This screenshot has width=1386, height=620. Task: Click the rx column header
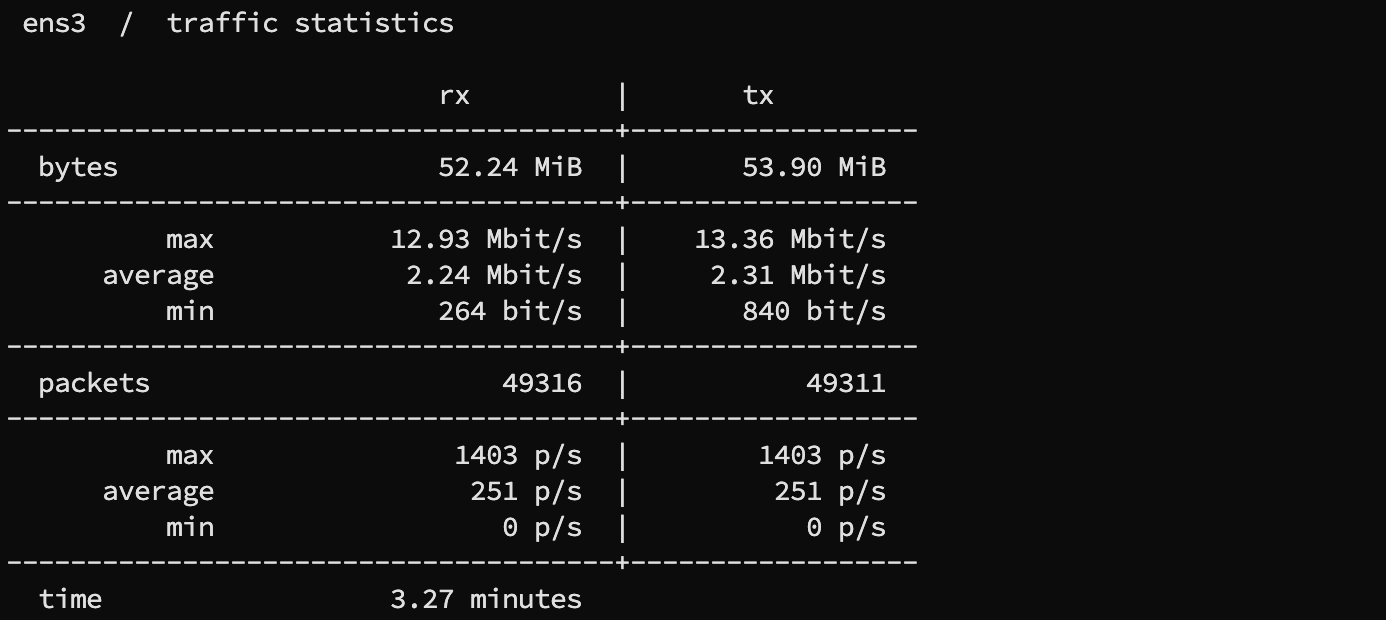tap(454, 95)
